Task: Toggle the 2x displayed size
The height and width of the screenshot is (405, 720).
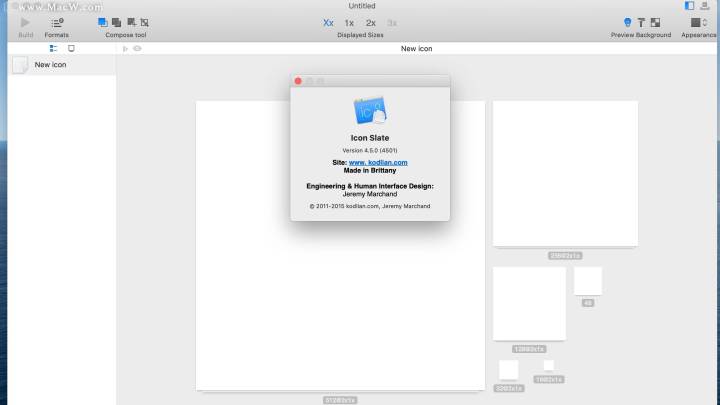Action: [x=371, y=22]
